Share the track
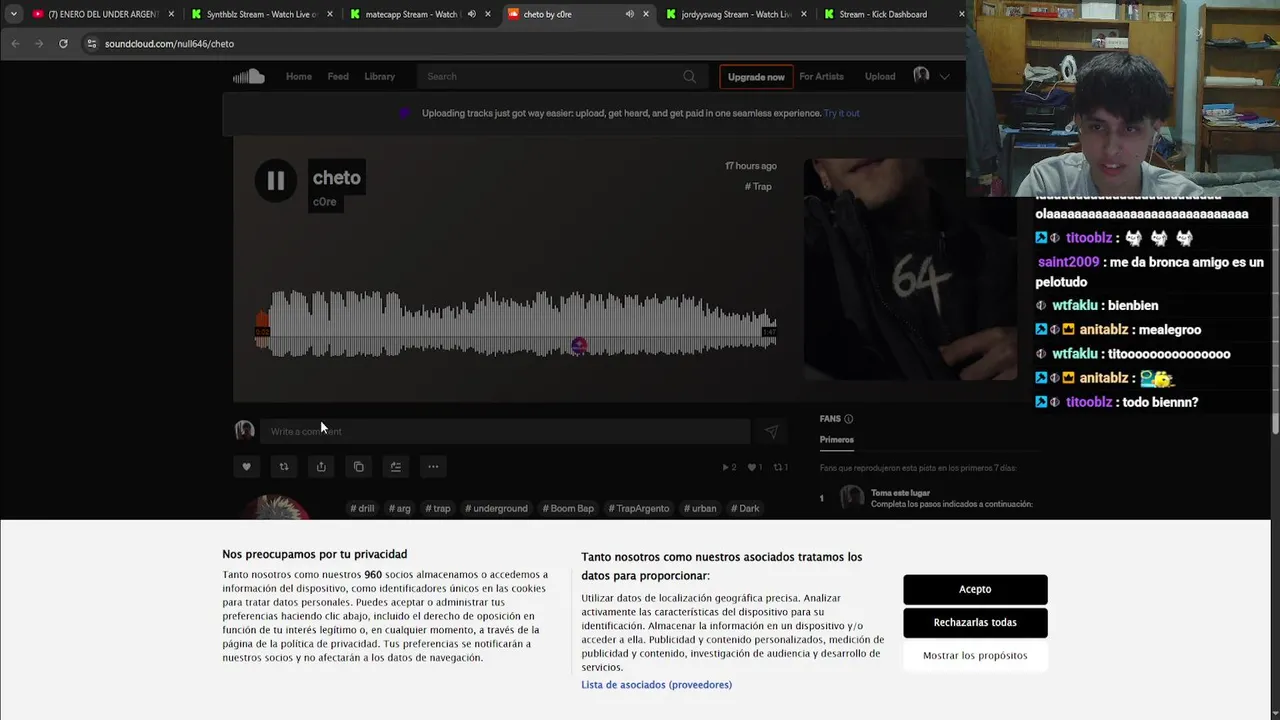Image resolution: width=1280 pixels, height=720 pixels. point(321,466)
